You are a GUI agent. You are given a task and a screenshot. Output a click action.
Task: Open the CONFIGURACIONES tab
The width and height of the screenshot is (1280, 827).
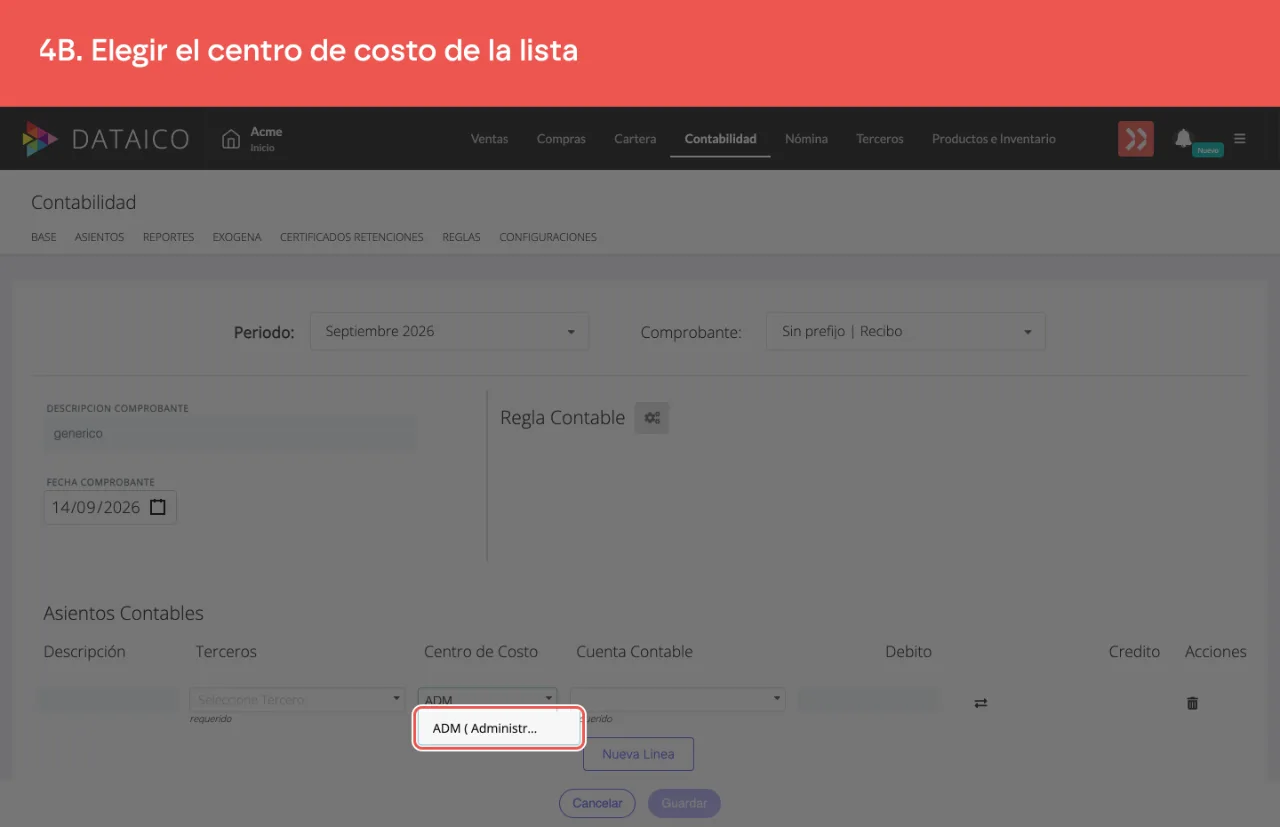[x=548, y=237]
